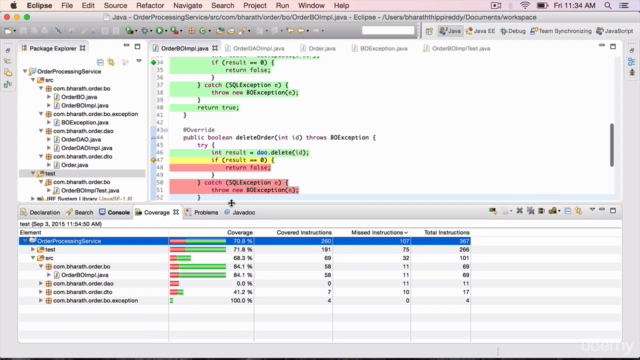Click the Open Type toolbar icon

220,31
